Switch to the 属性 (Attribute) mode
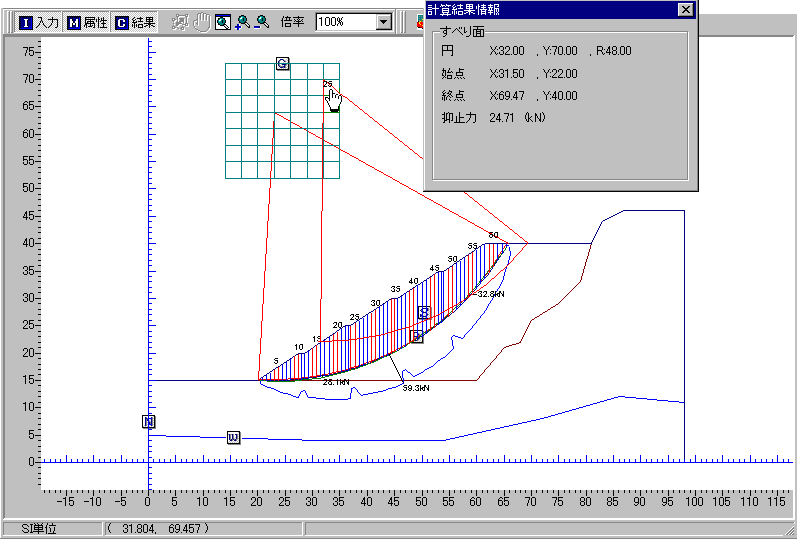Image resolution: width=798 pixels, height=539 pixels. pyautogui.click(x=87, y=22)
